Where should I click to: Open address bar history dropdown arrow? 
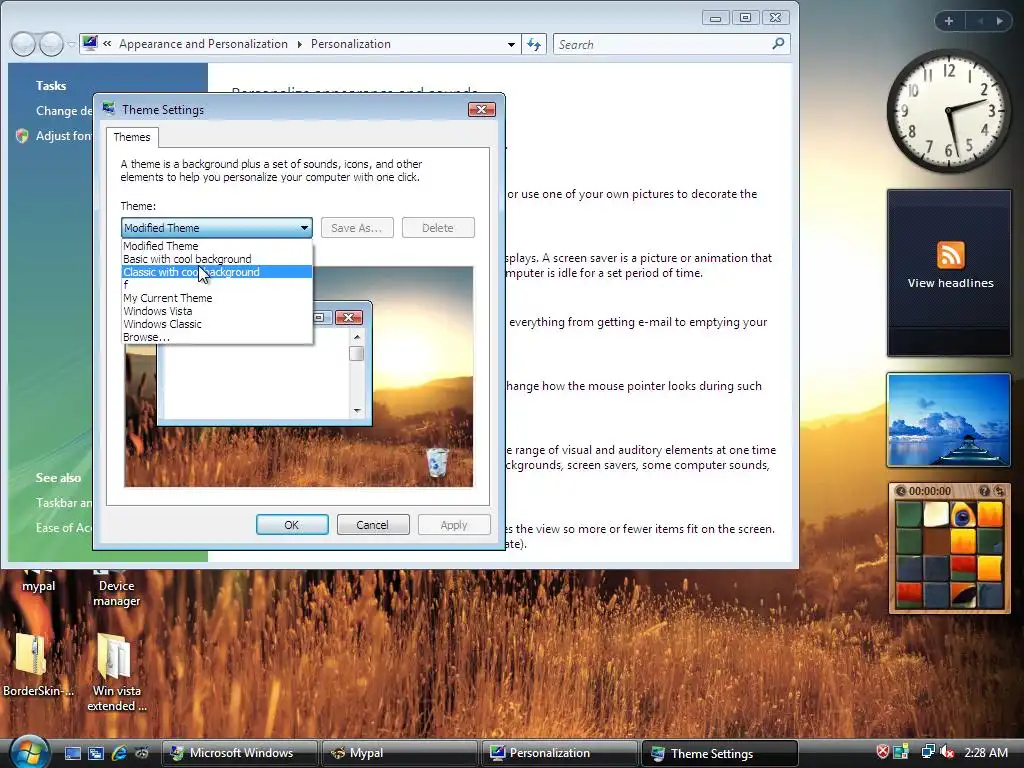coord(511,44)
